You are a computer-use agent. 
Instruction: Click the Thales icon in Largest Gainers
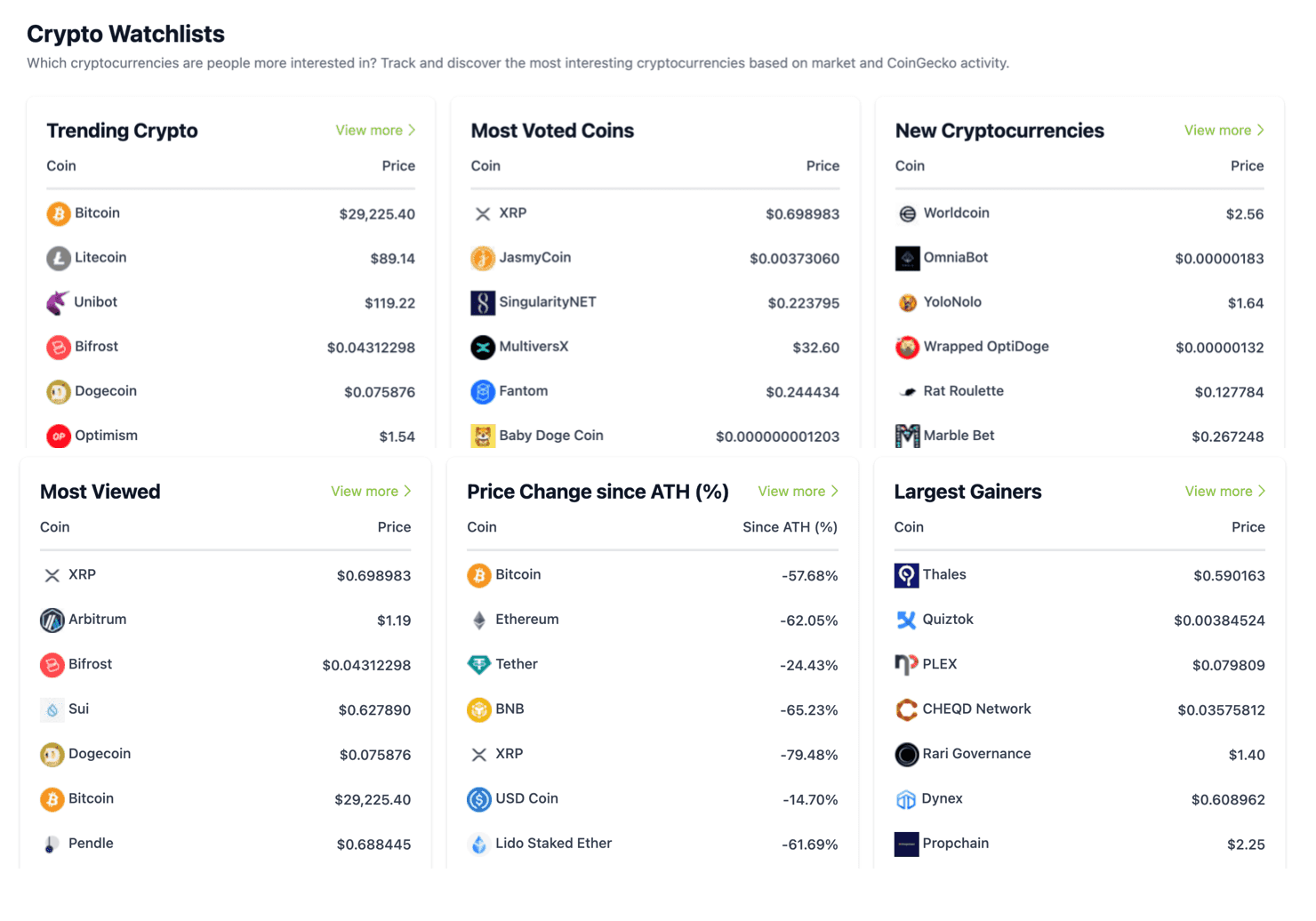(906, 575)
